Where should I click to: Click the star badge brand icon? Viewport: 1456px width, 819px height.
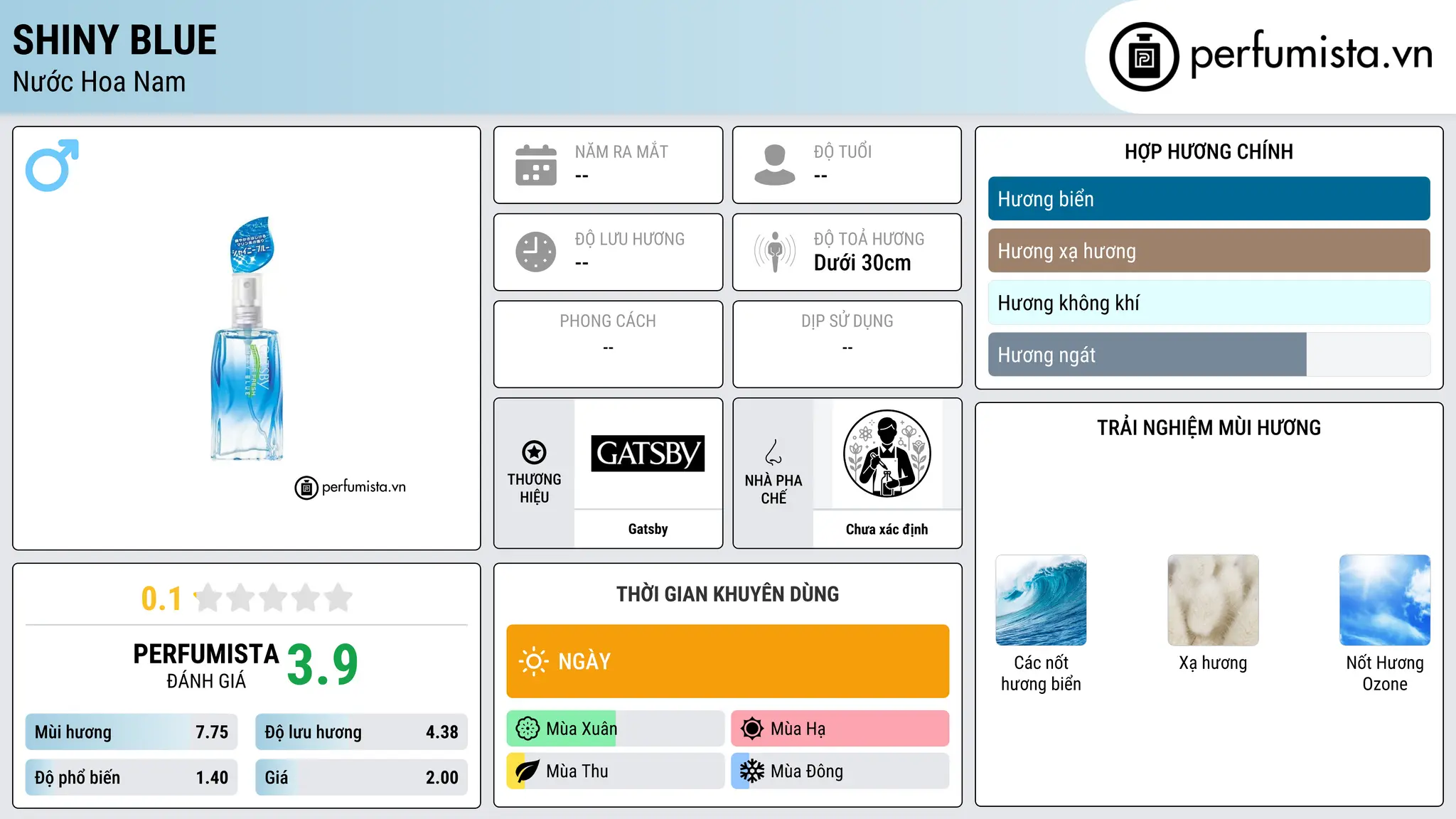534,451
